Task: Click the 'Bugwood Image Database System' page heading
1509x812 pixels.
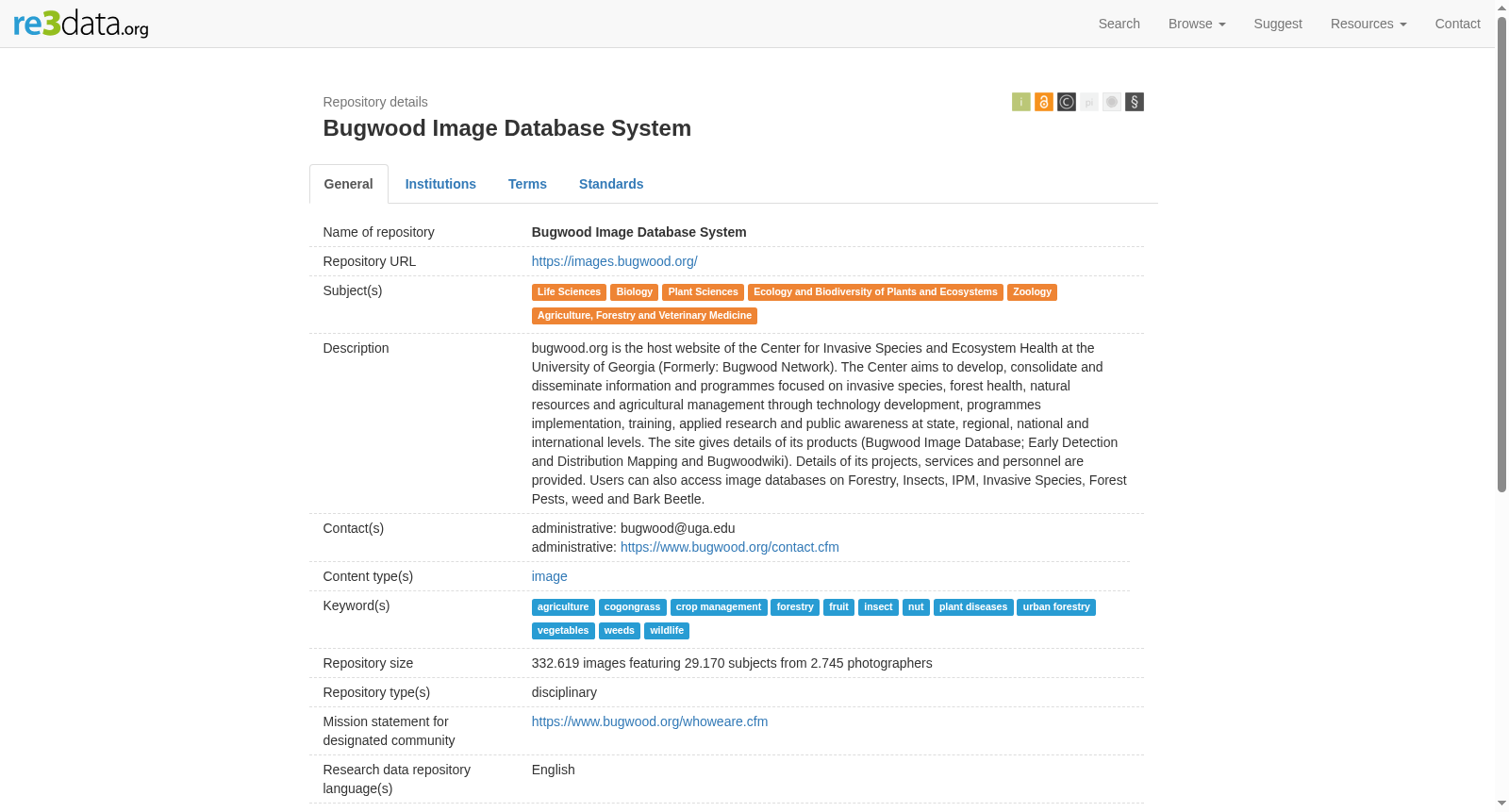Action: [507, 128]
